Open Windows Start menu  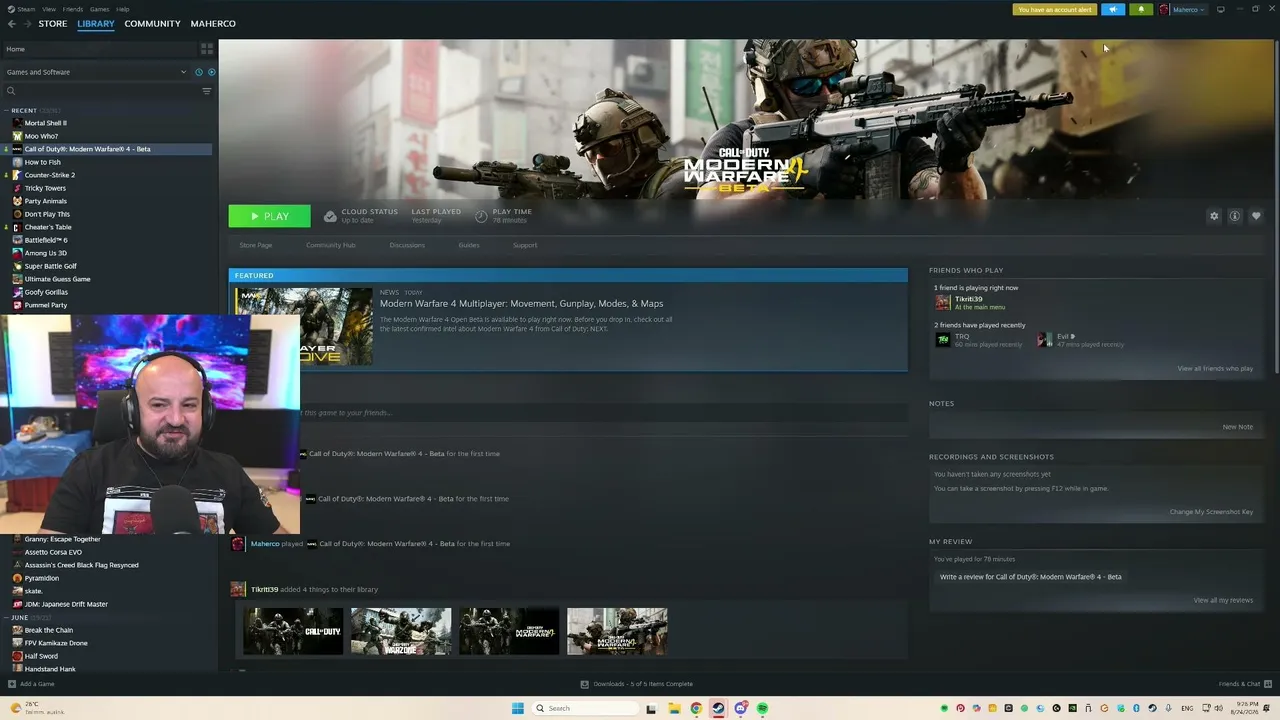coord(517,708)
